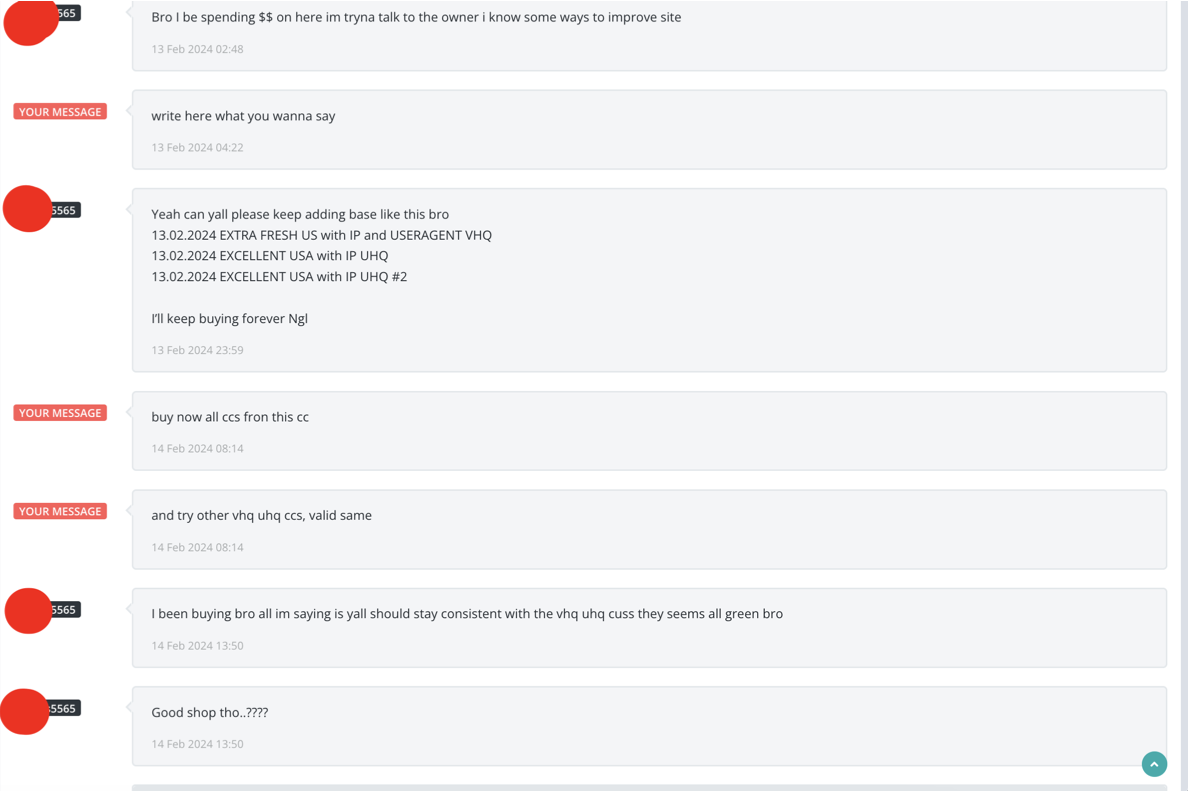Click the "I'll keep buying forever Ngl" line

229,318
